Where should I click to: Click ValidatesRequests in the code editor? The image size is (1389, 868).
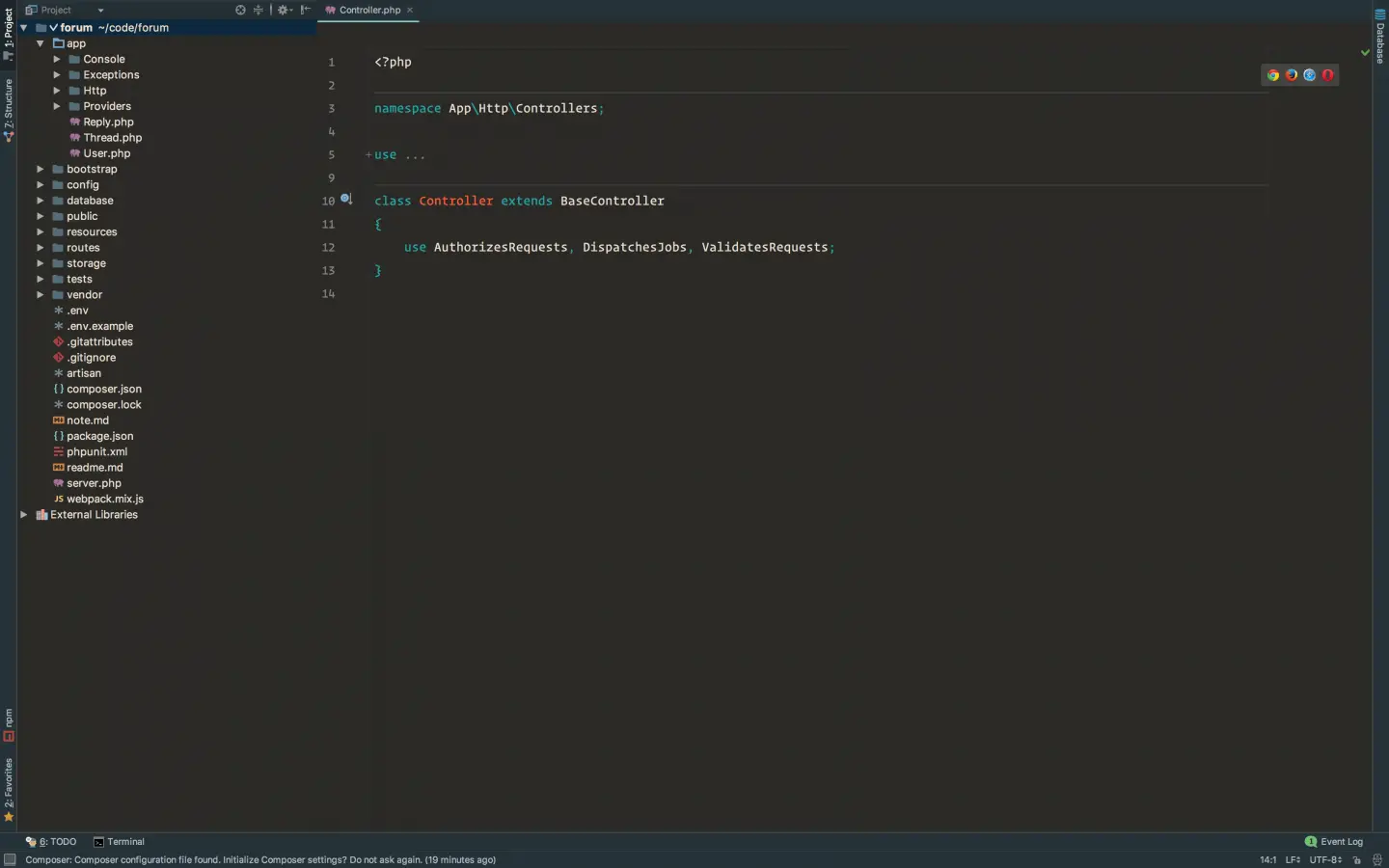pyautogui.click(x=765, y=248)
